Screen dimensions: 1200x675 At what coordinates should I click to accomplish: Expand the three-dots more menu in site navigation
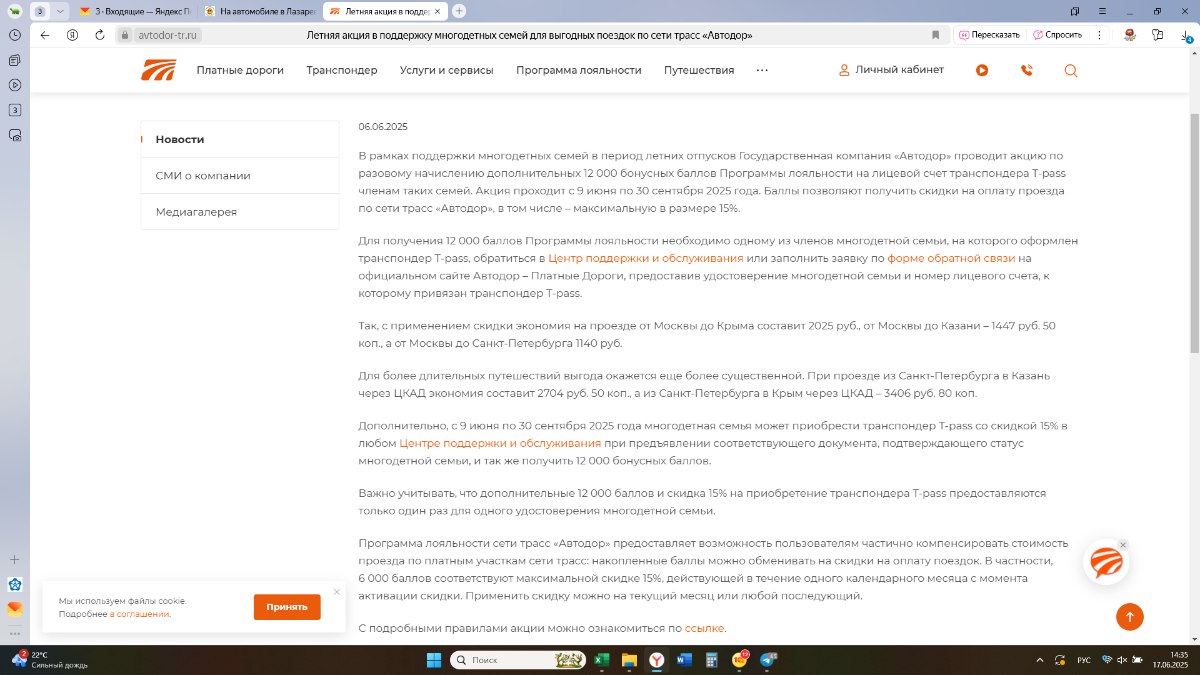coord(762,70)
